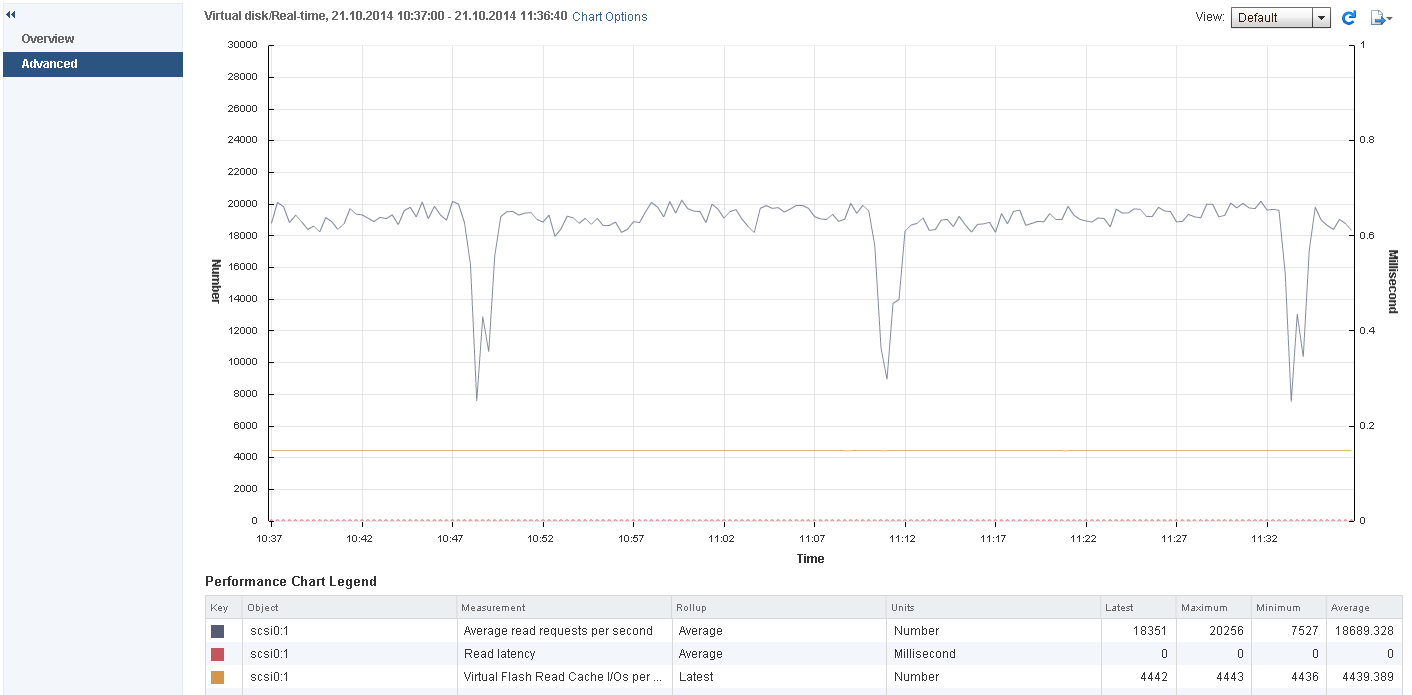Open the View dropdown arrow
This screenshot has width=1412, height=695.
[1321, 18]
